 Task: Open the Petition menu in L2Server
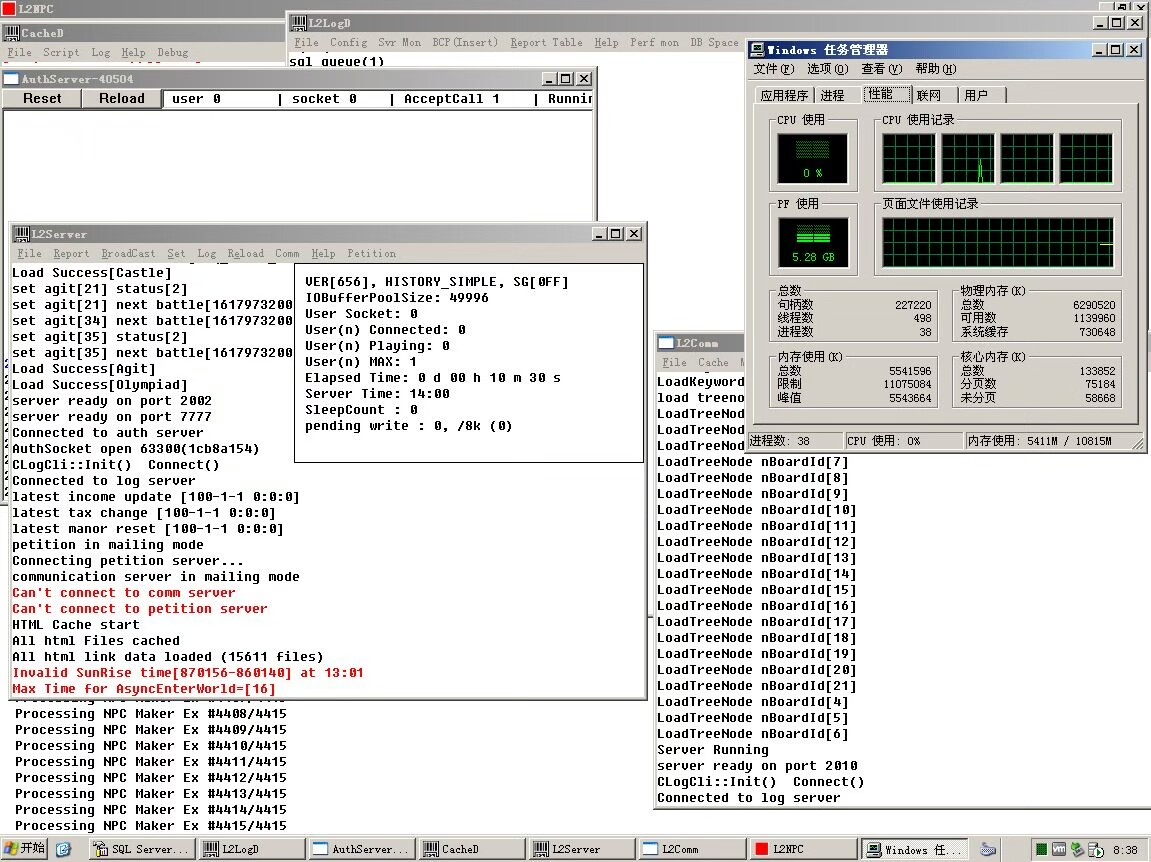pos(371,254)
